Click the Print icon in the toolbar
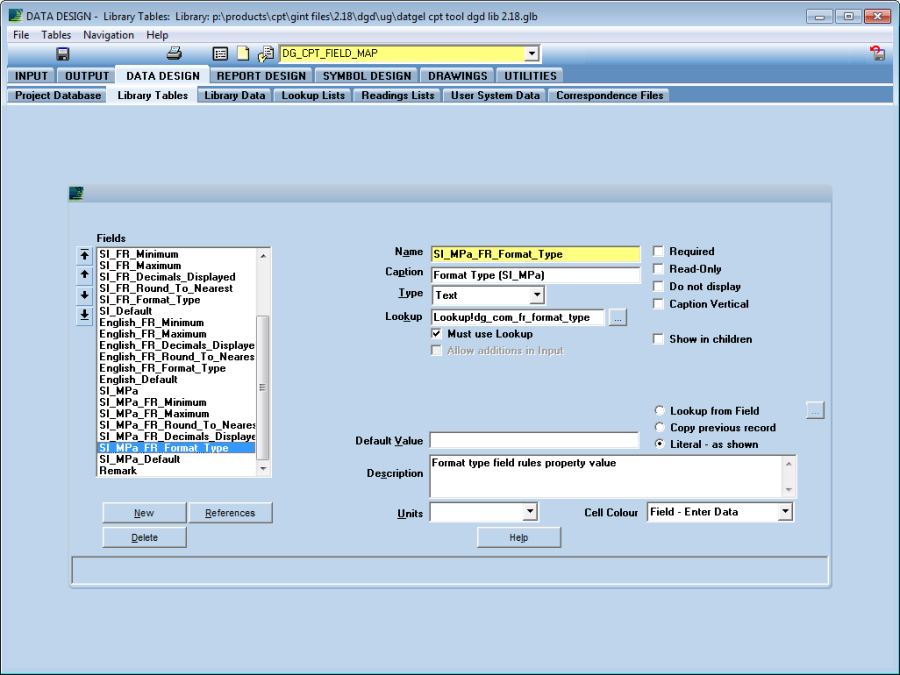 click(174, 54)
